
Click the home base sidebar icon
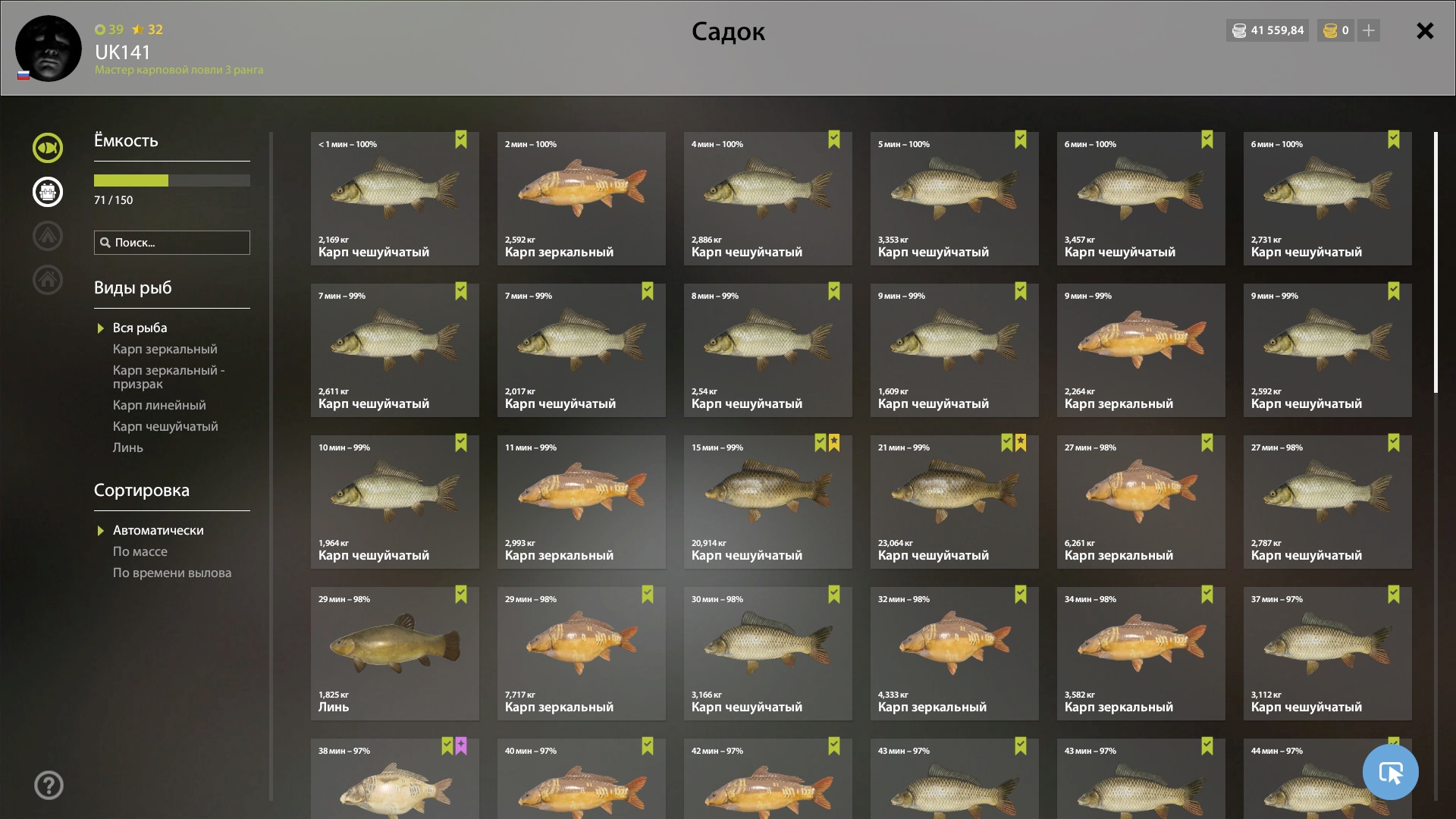click(x=48, y=280)
